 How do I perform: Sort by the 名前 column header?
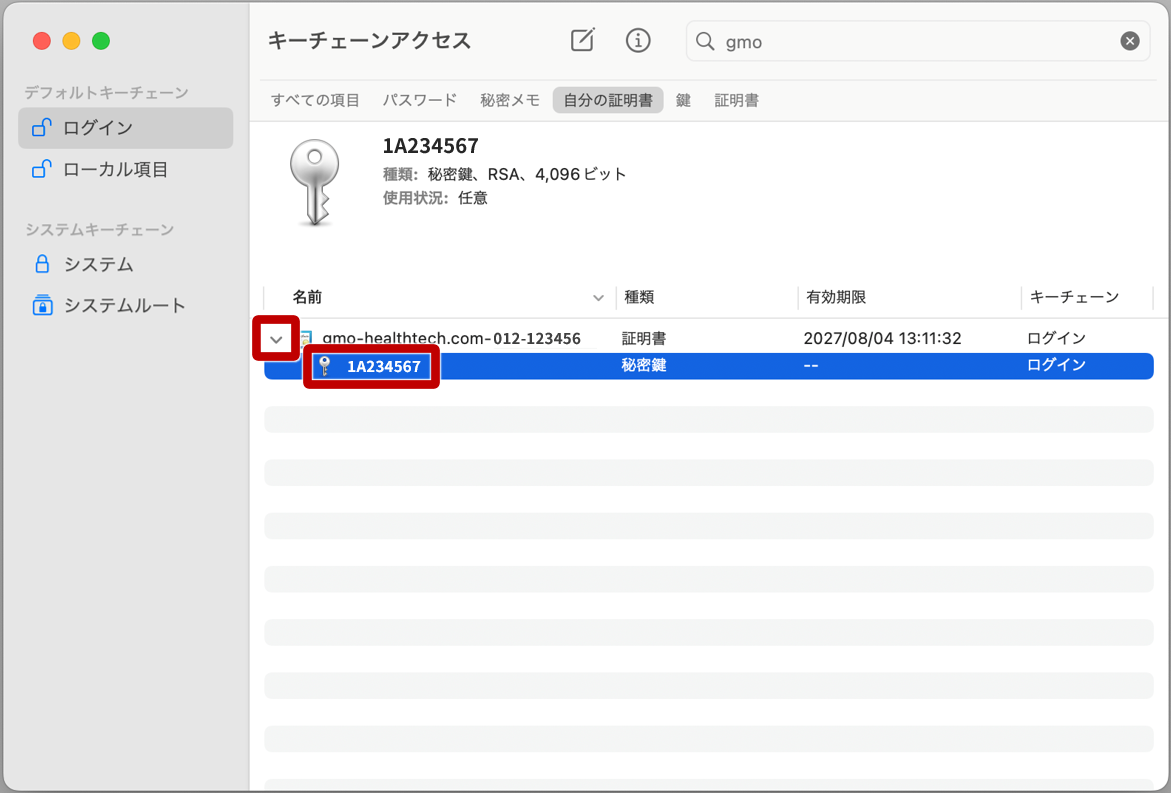(x=307, y=297)
